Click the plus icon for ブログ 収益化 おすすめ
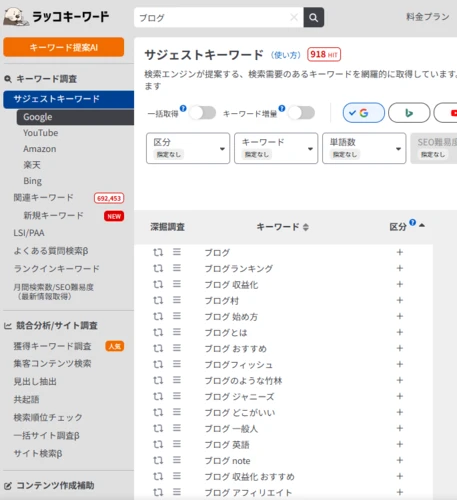 coord(400,476)
